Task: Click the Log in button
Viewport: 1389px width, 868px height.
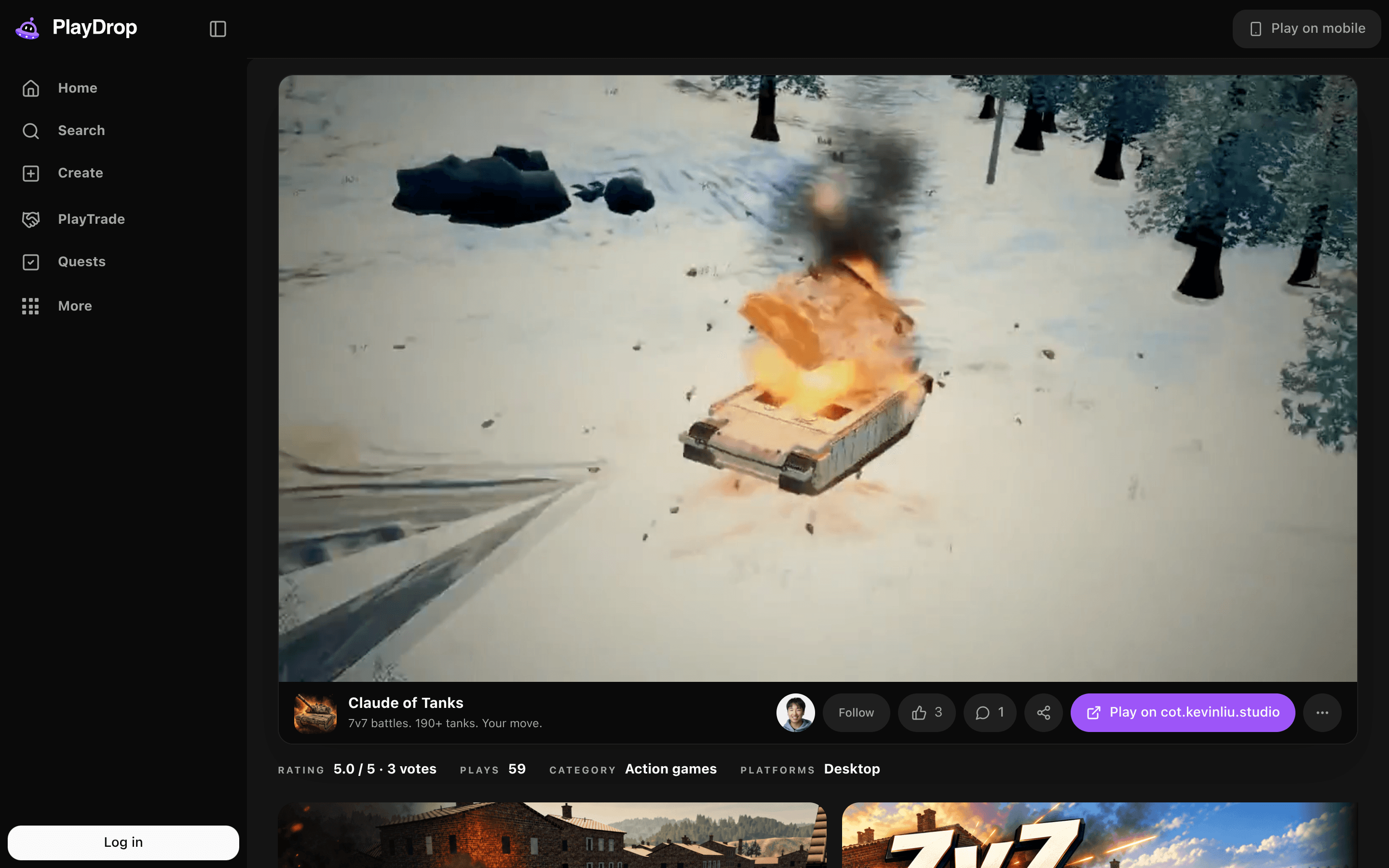Action: [123, 842]
